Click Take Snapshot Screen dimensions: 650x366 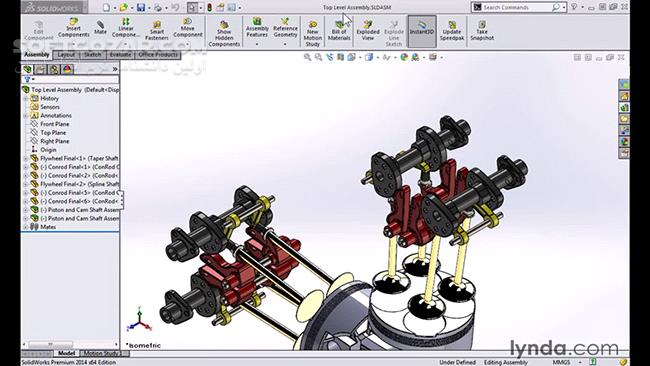pyautogui.click(x=482, y=31)
